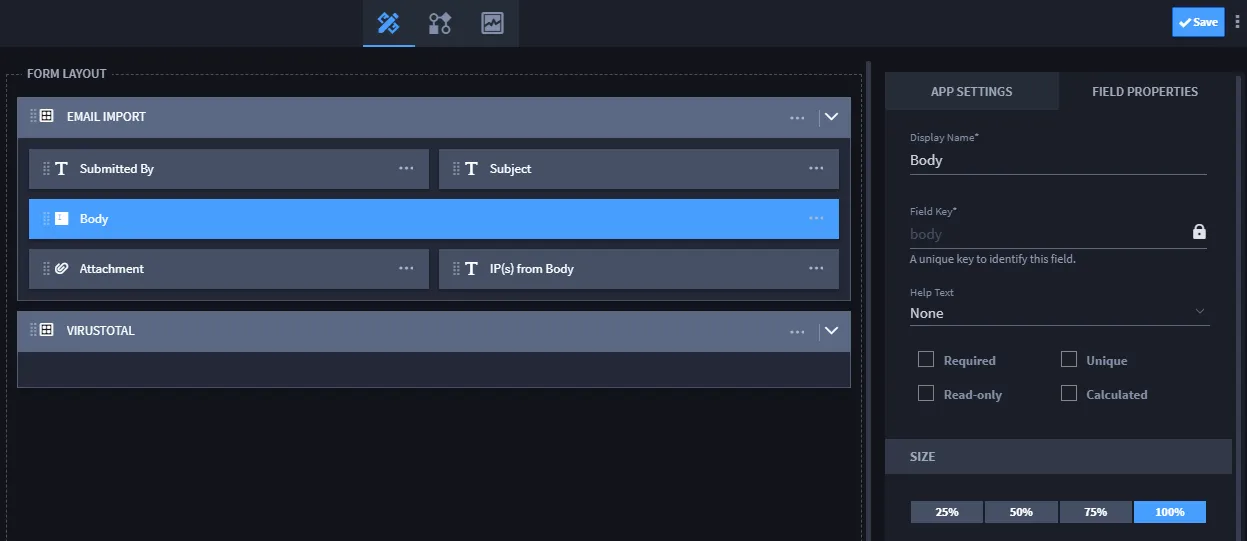This screenshot has height=541, width=1247.
Task: Click the Body field type icon
Action: pos(61,219)
